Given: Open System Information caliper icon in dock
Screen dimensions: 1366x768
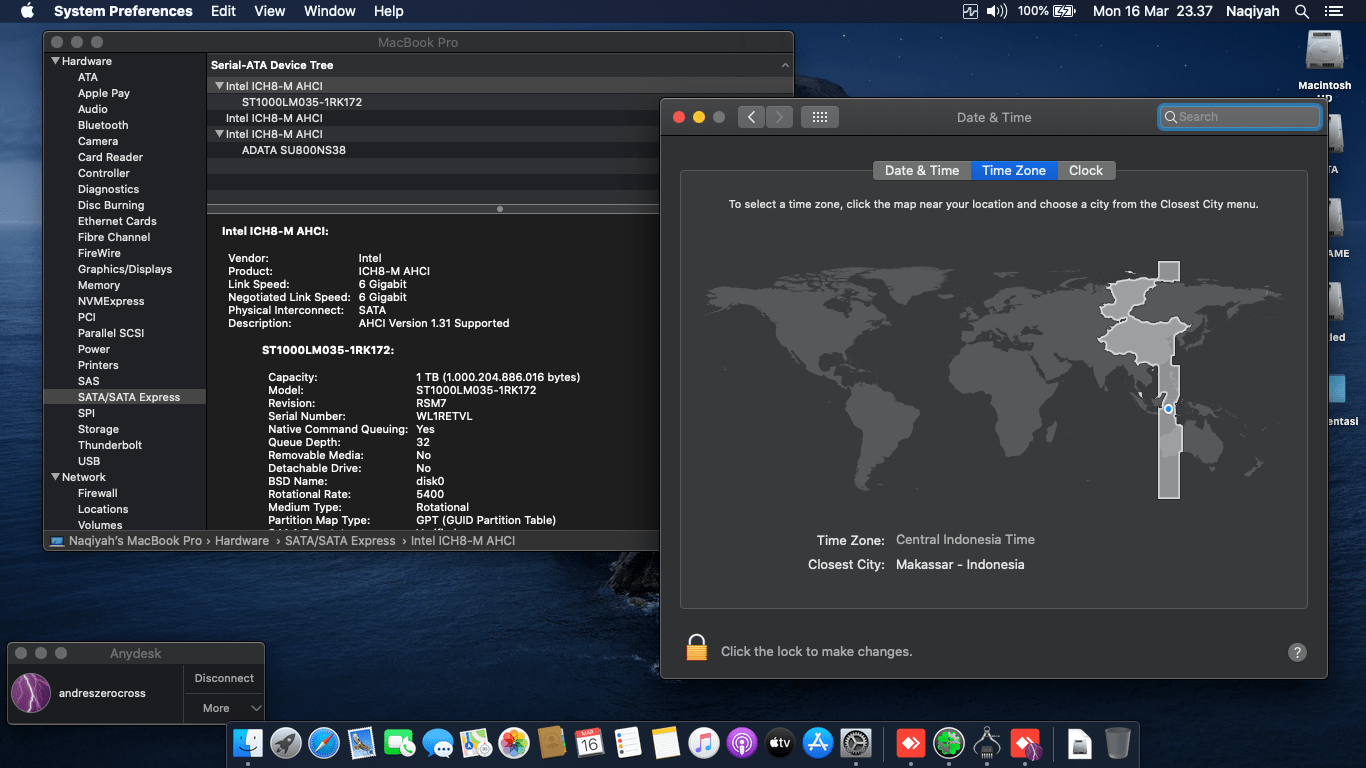Looking at the screenshot, I should coord(987,743).
